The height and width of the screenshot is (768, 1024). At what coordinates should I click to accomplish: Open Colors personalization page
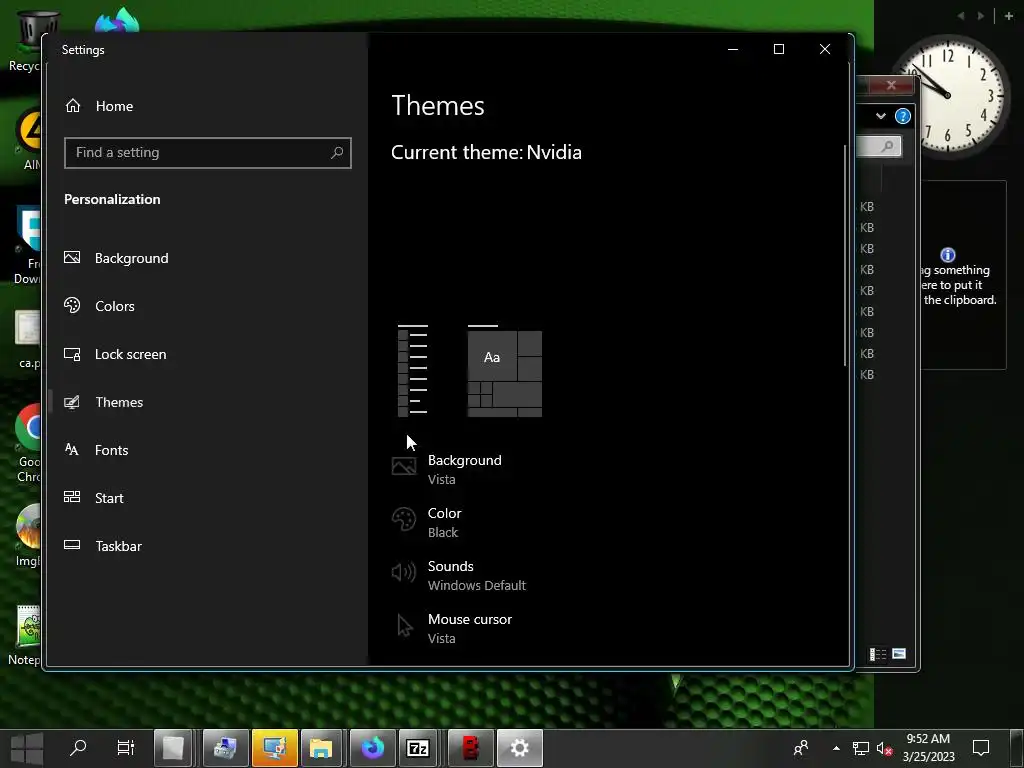[x=99, y=306]
